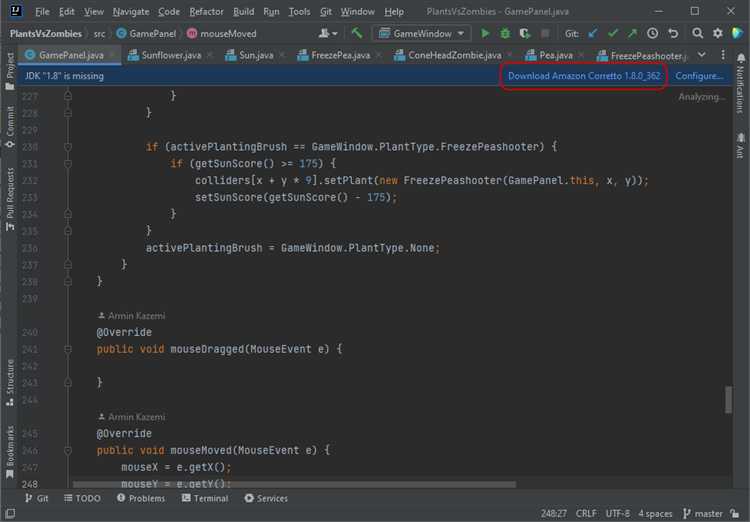Open the Navigate menu
This screenshot has height=522, width=750.
pos(131,11)
